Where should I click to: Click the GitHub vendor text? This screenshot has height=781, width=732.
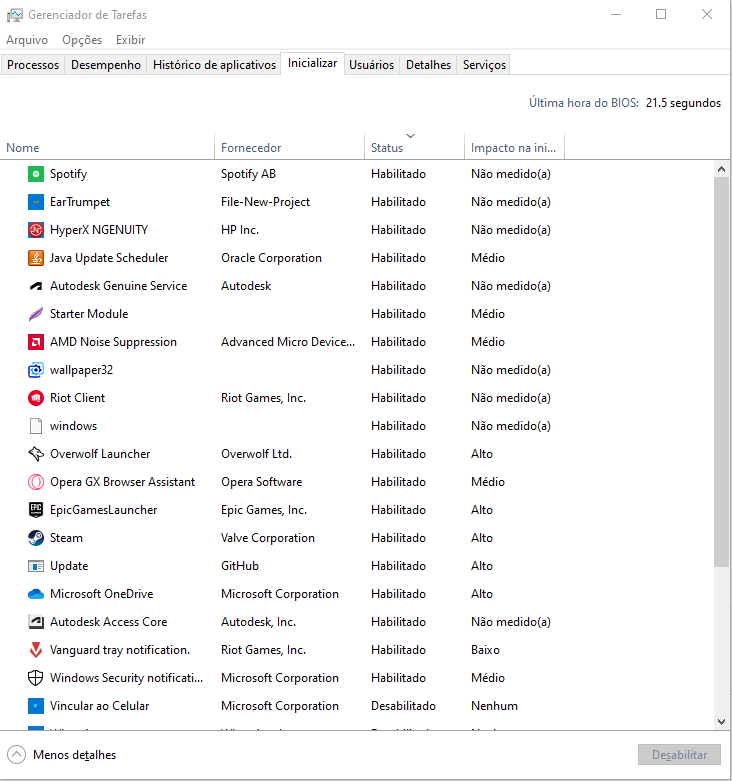[240, 566]
